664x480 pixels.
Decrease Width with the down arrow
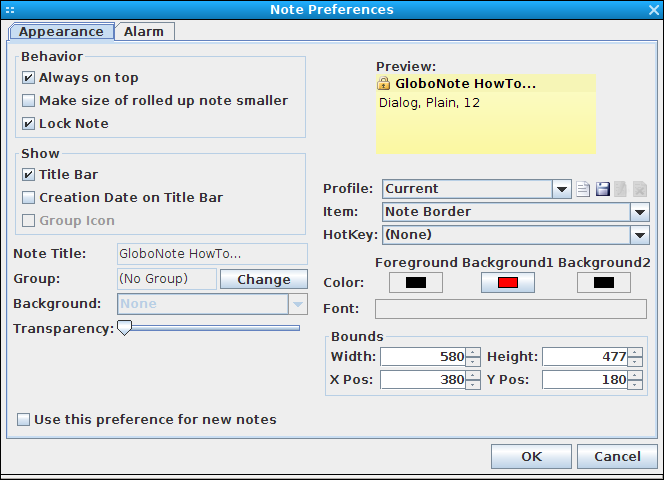(x=473, y=361)
